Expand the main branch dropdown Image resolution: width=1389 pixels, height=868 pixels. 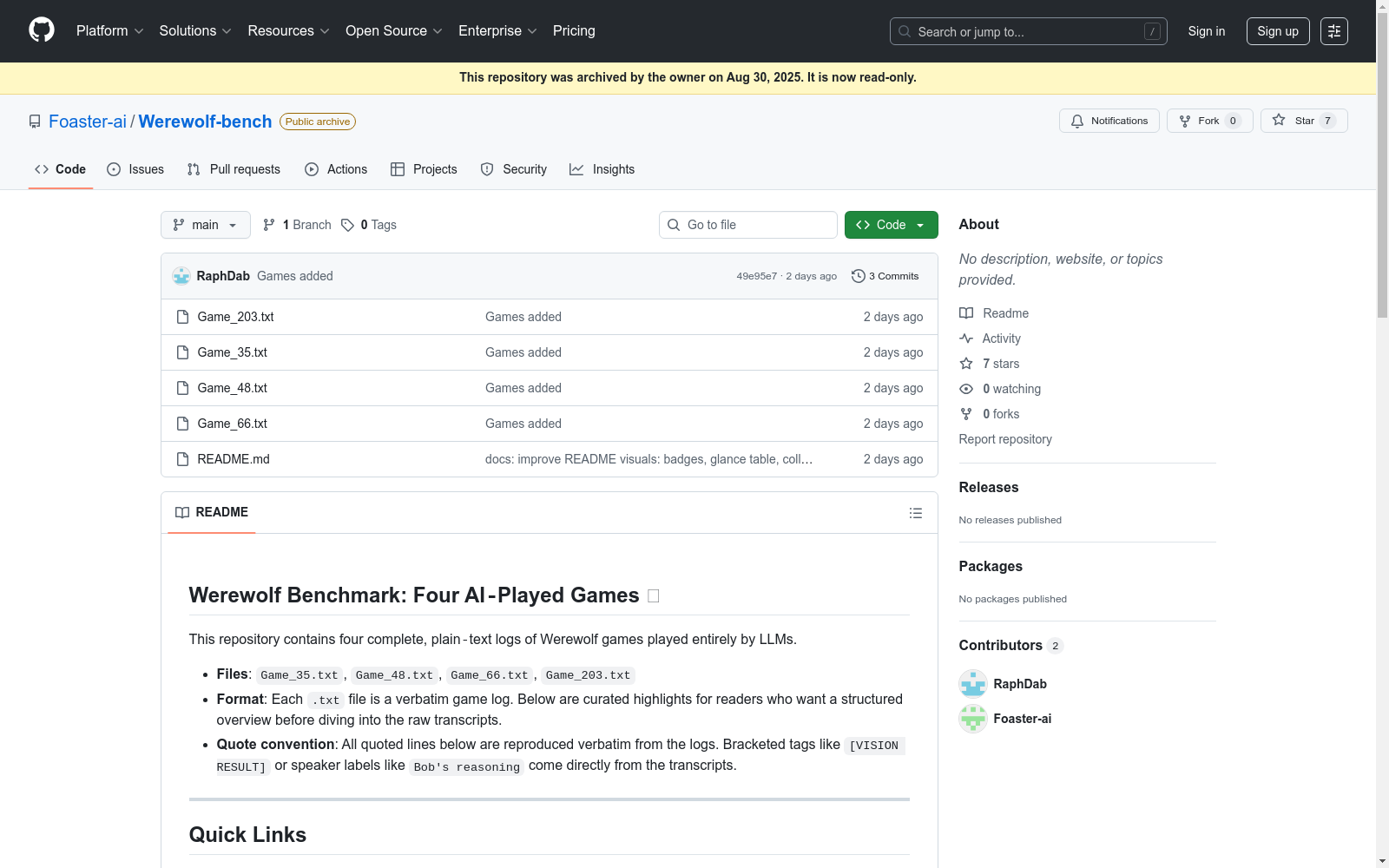(205, 225)
